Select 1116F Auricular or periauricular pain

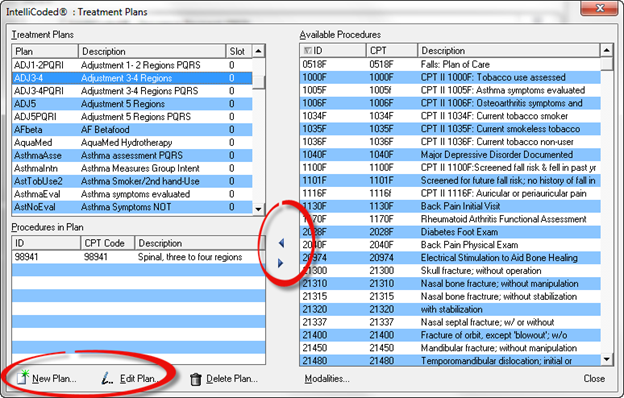[x=450, y=193]
